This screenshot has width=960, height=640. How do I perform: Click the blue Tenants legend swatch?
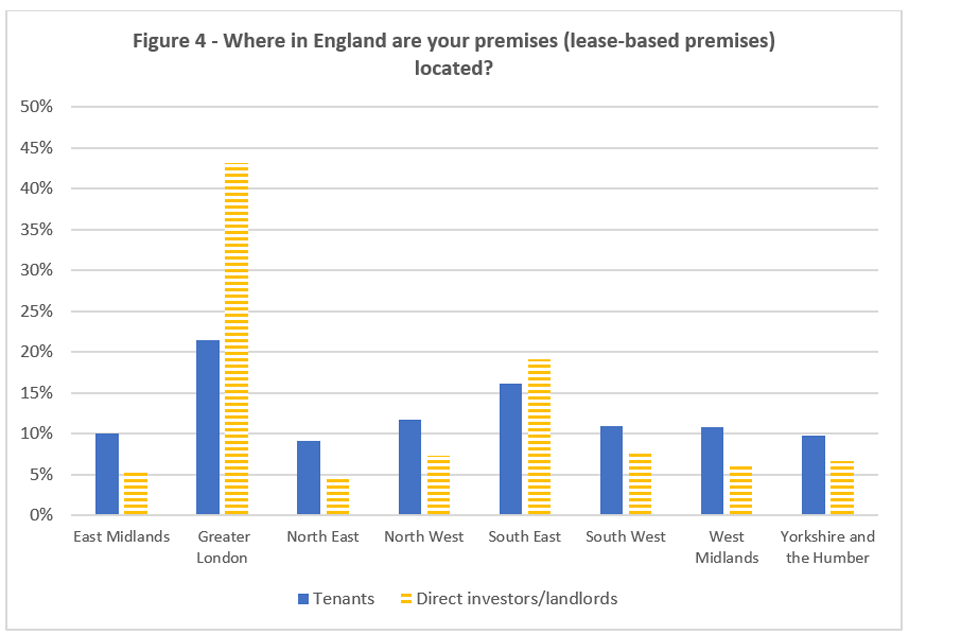pos(303,599)
